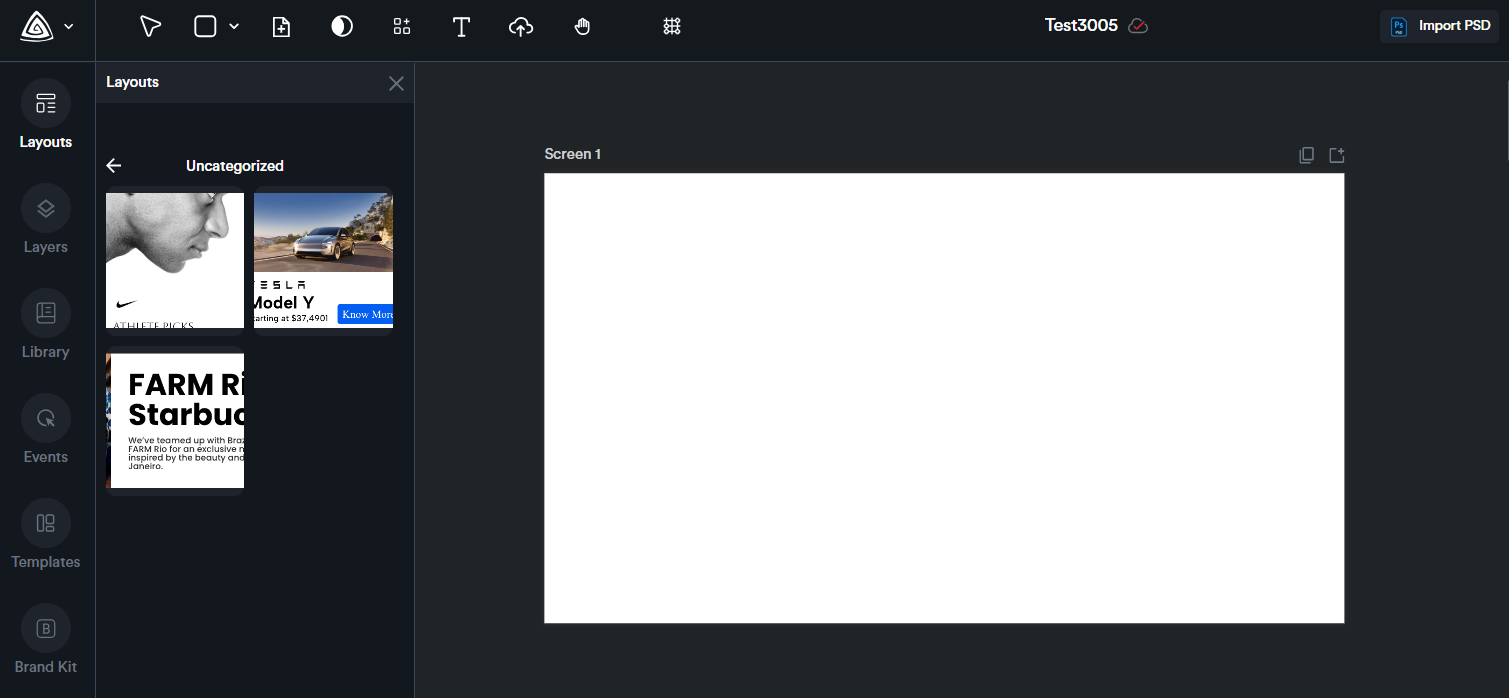Select the pointer arrow tool
This screenshot has height=698, width=1509.
tap(150, 27)
